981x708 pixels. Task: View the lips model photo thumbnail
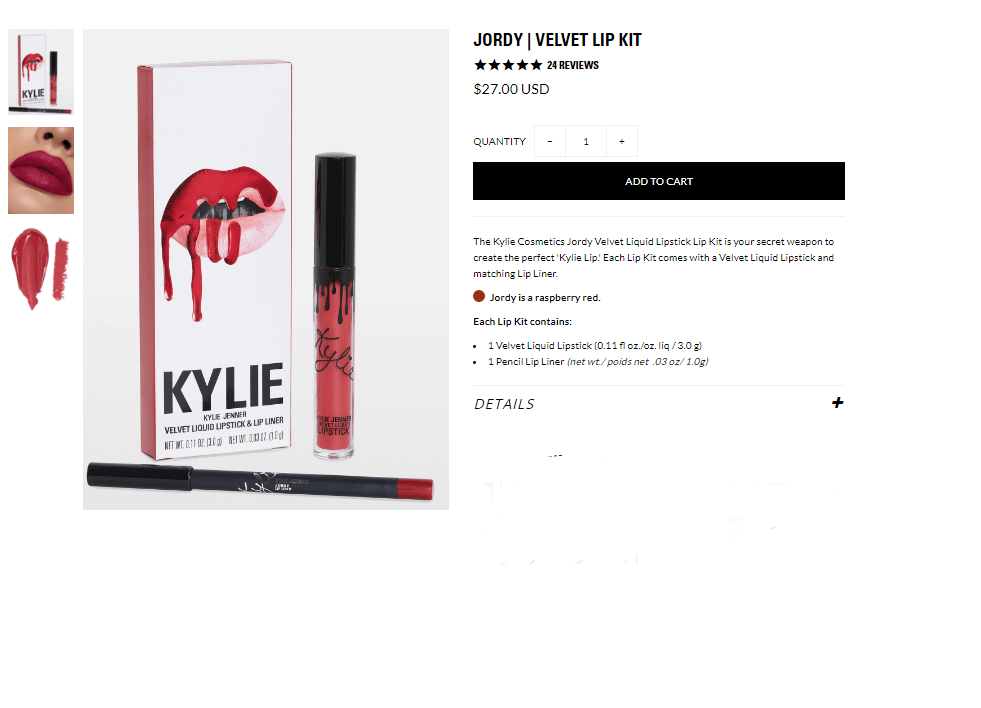[41, 170]
